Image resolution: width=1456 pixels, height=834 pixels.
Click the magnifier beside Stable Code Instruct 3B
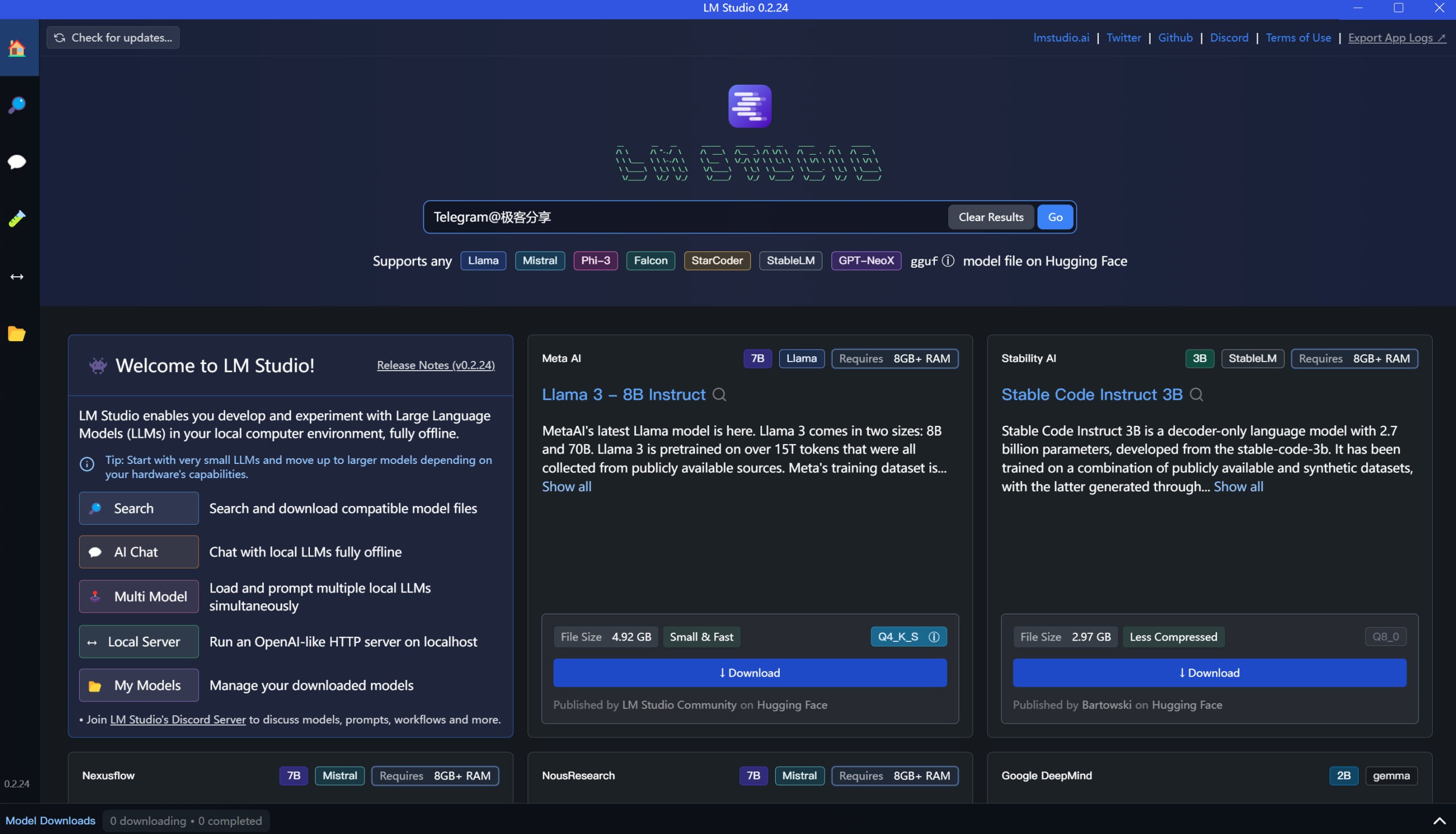[1196, 395]
